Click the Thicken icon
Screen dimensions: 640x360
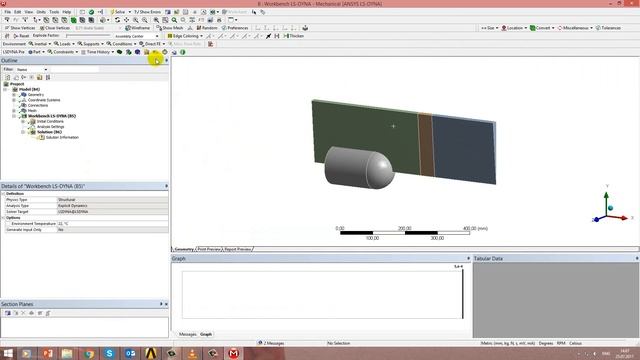(293, 36)
